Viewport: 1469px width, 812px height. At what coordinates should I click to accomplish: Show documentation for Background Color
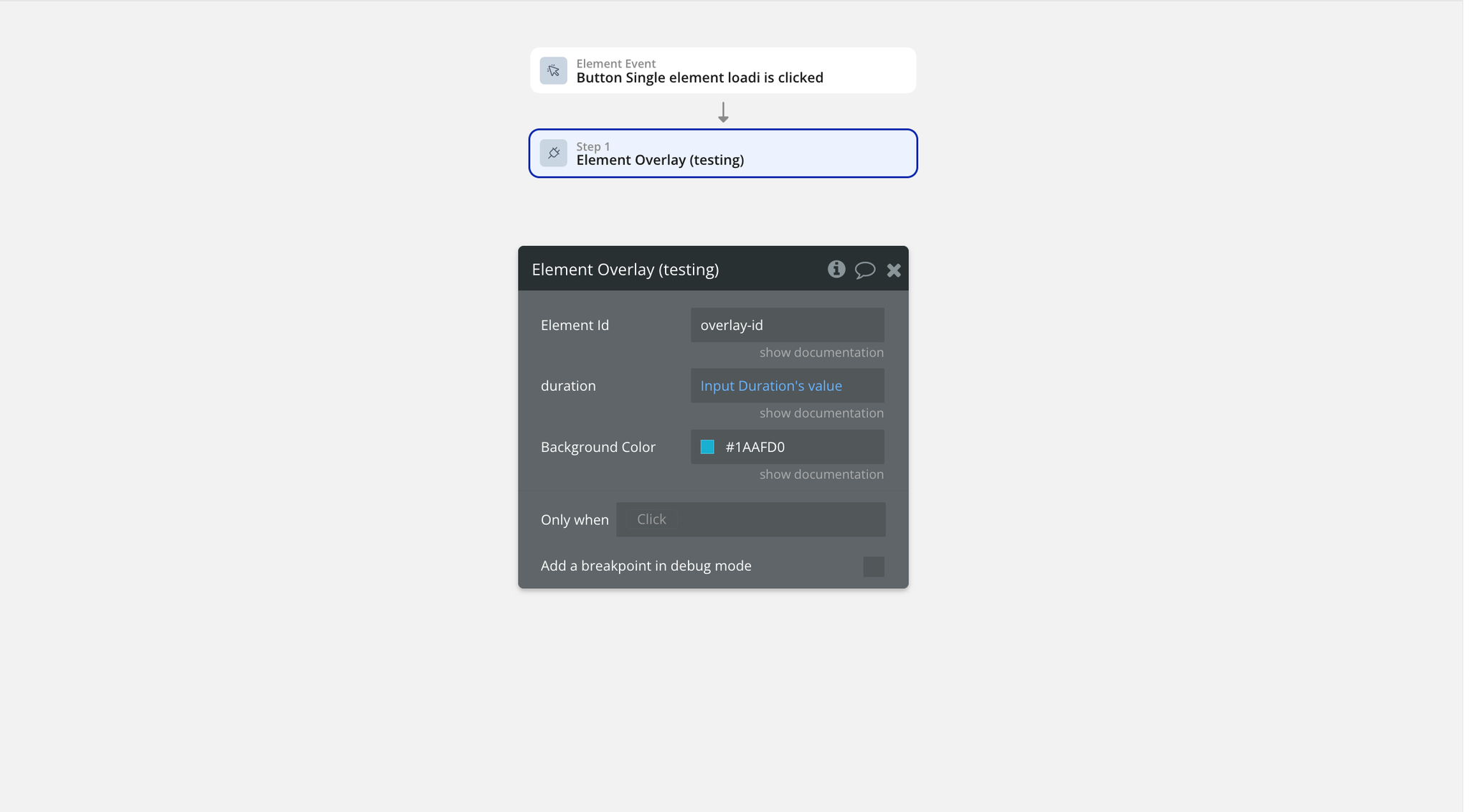[821, 474]
